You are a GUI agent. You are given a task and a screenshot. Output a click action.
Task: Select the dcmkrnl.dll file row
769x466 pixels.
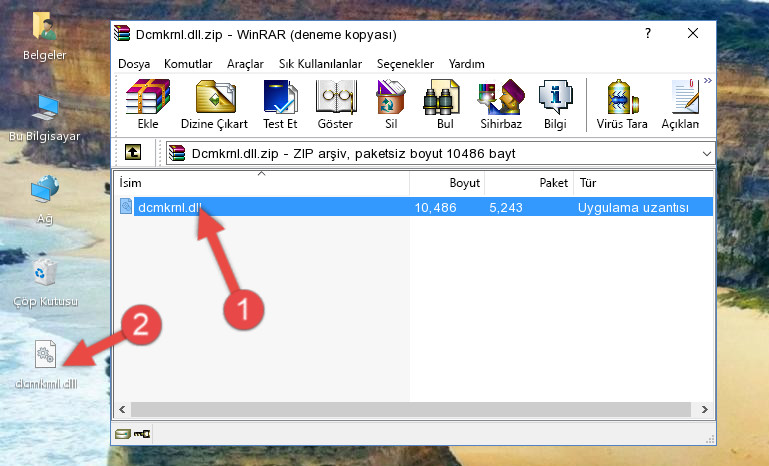click(414, 207)
